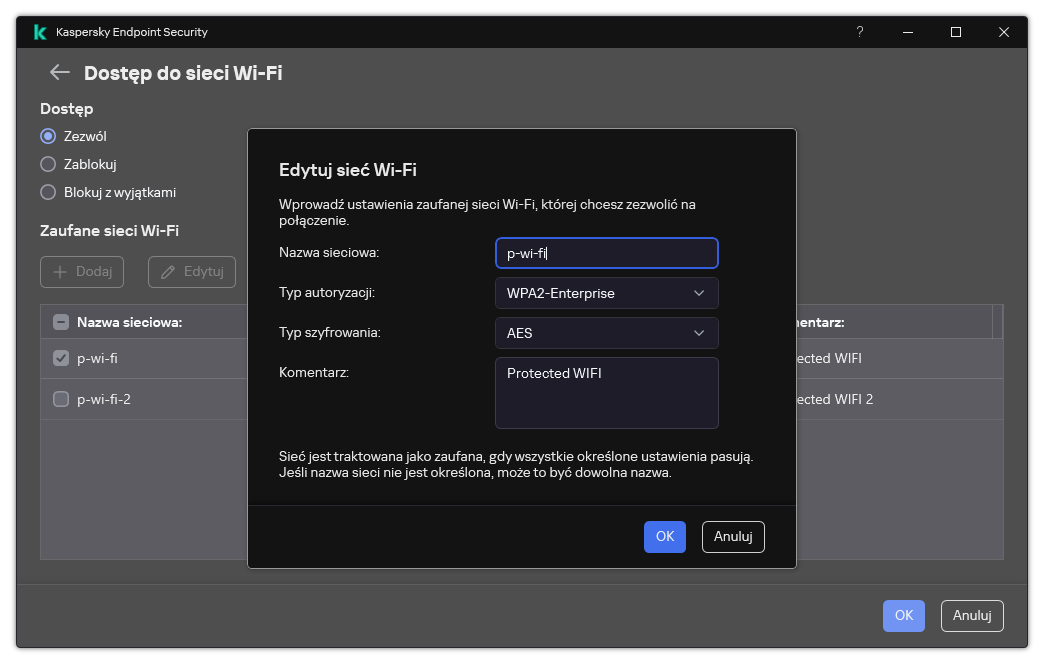The height and width of the screenshot is (664, 1044).
Task: Click OK in the Edytuj sieć dialog
Action: (x=665, y=536)
